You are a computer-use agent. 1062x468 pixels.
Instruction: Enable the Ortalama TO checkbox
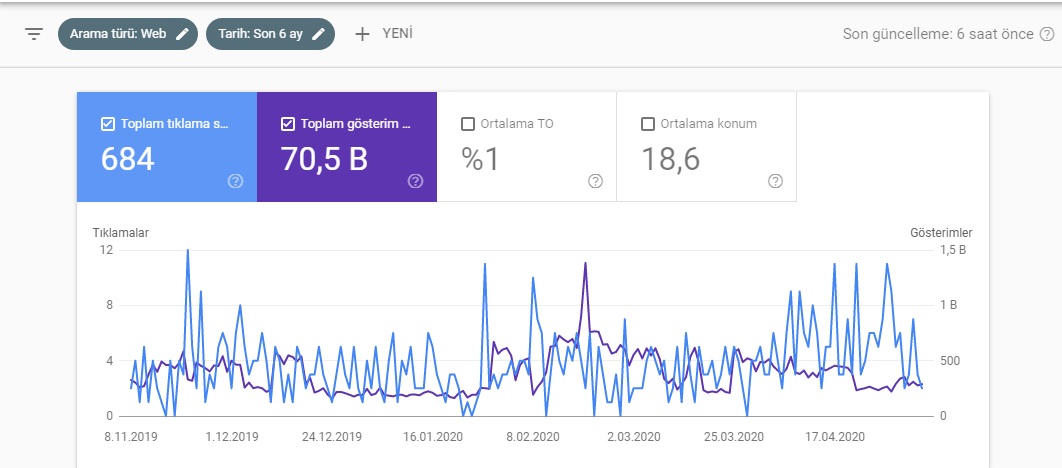tap(467, 124)
